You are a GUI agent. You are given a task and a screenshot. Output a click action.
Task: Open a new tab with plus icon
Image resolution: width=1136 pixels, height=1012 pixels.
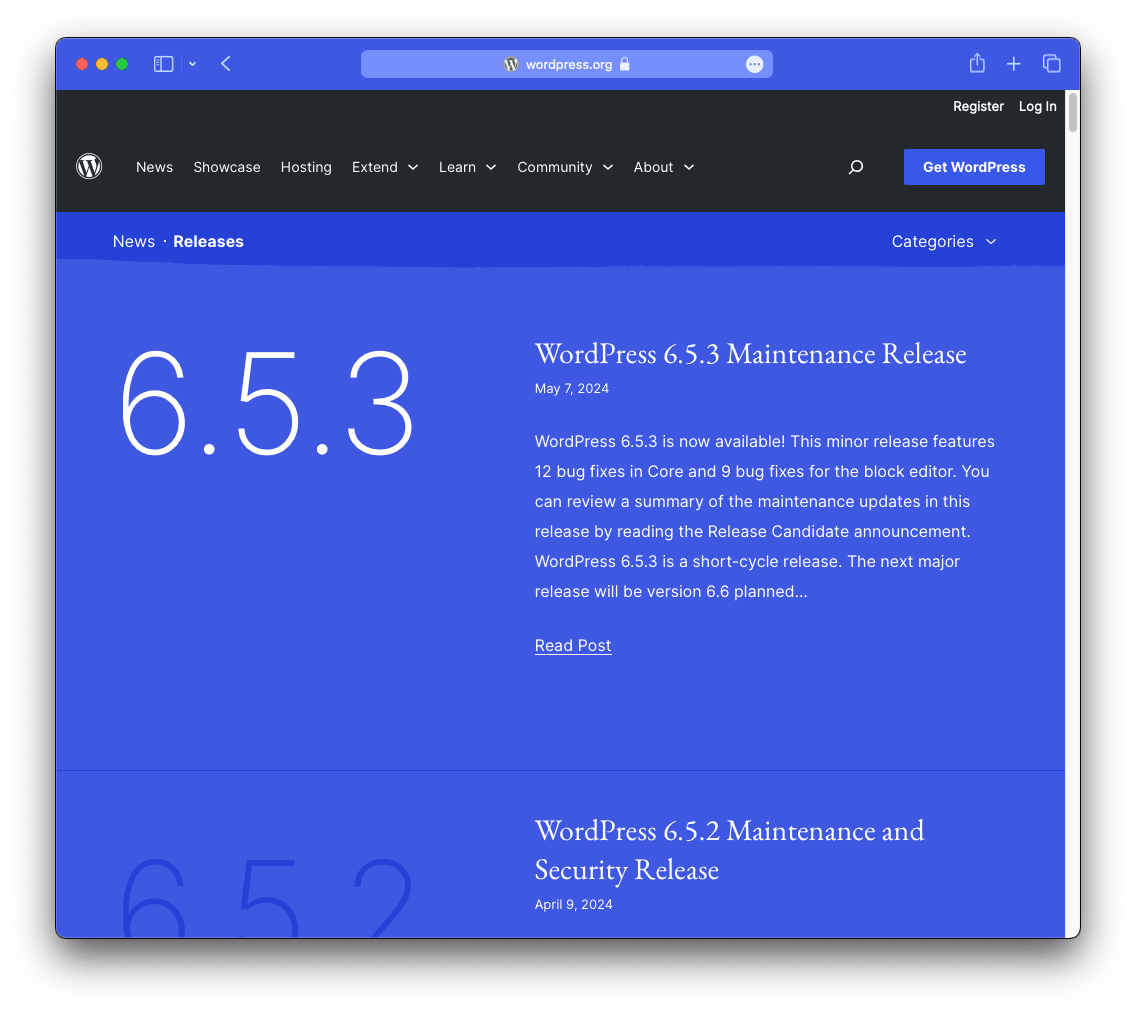(1013, 64)
